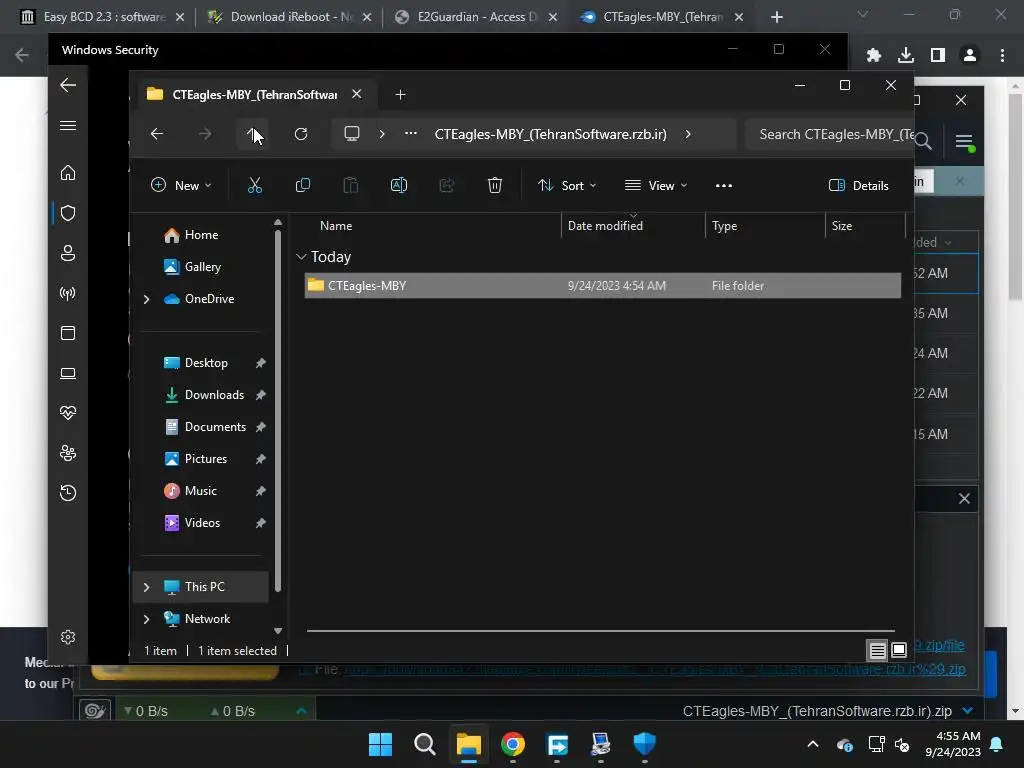Open Chrome downloads icon

coord(906,55)
